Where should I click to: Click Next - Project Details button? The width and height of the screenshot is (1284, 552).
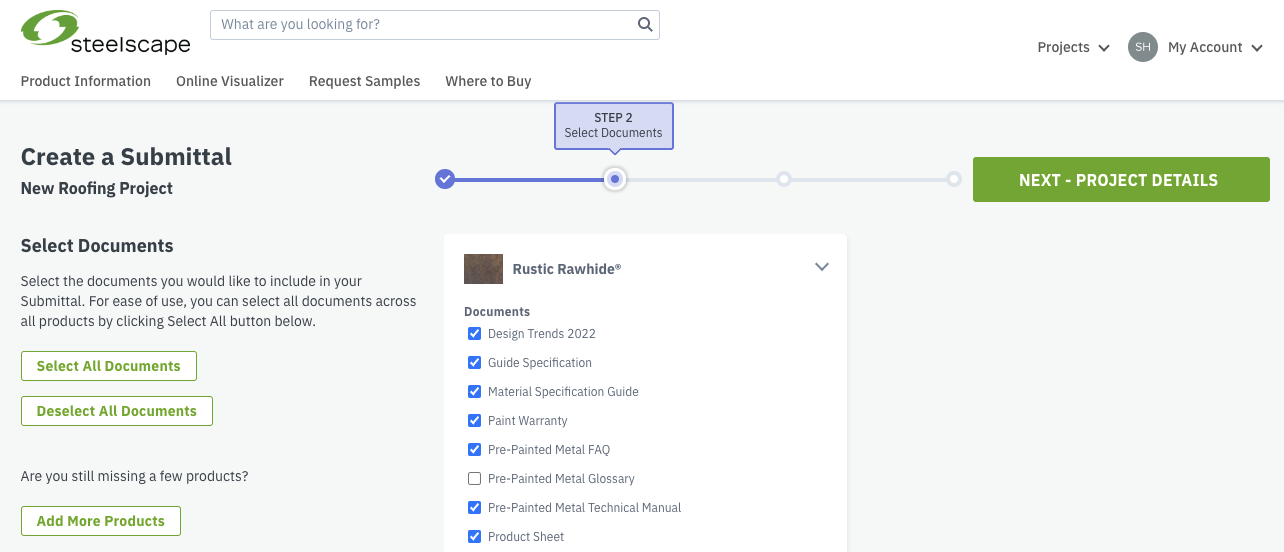pyautogui.click(x=1121, y=180)
